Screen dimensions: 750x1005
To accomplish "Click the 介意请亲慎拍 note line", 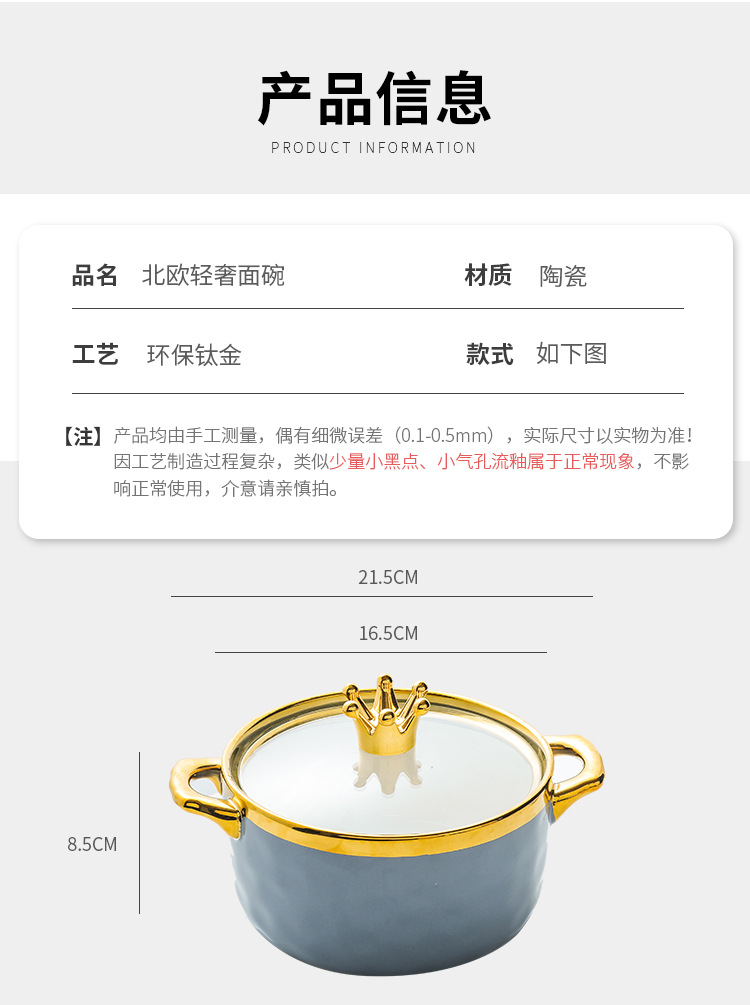I will [274, 489].
